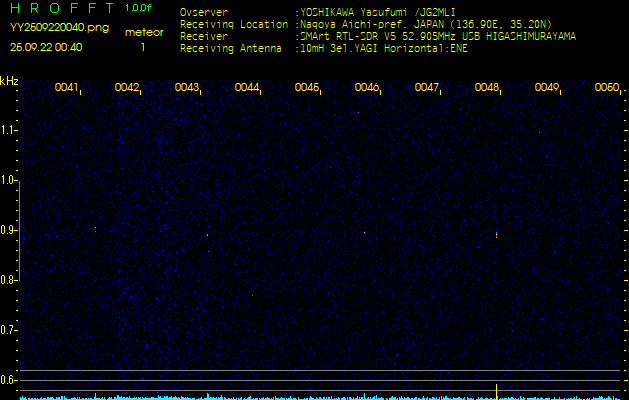
Task: Click the HROFFT title text
Action: click(62, 8)
